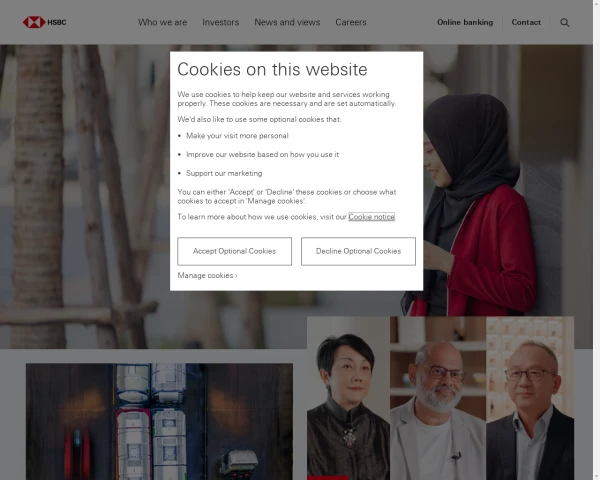Expand Manage cookies options
This screenshot has width=600, height=480.
(207, 275)
